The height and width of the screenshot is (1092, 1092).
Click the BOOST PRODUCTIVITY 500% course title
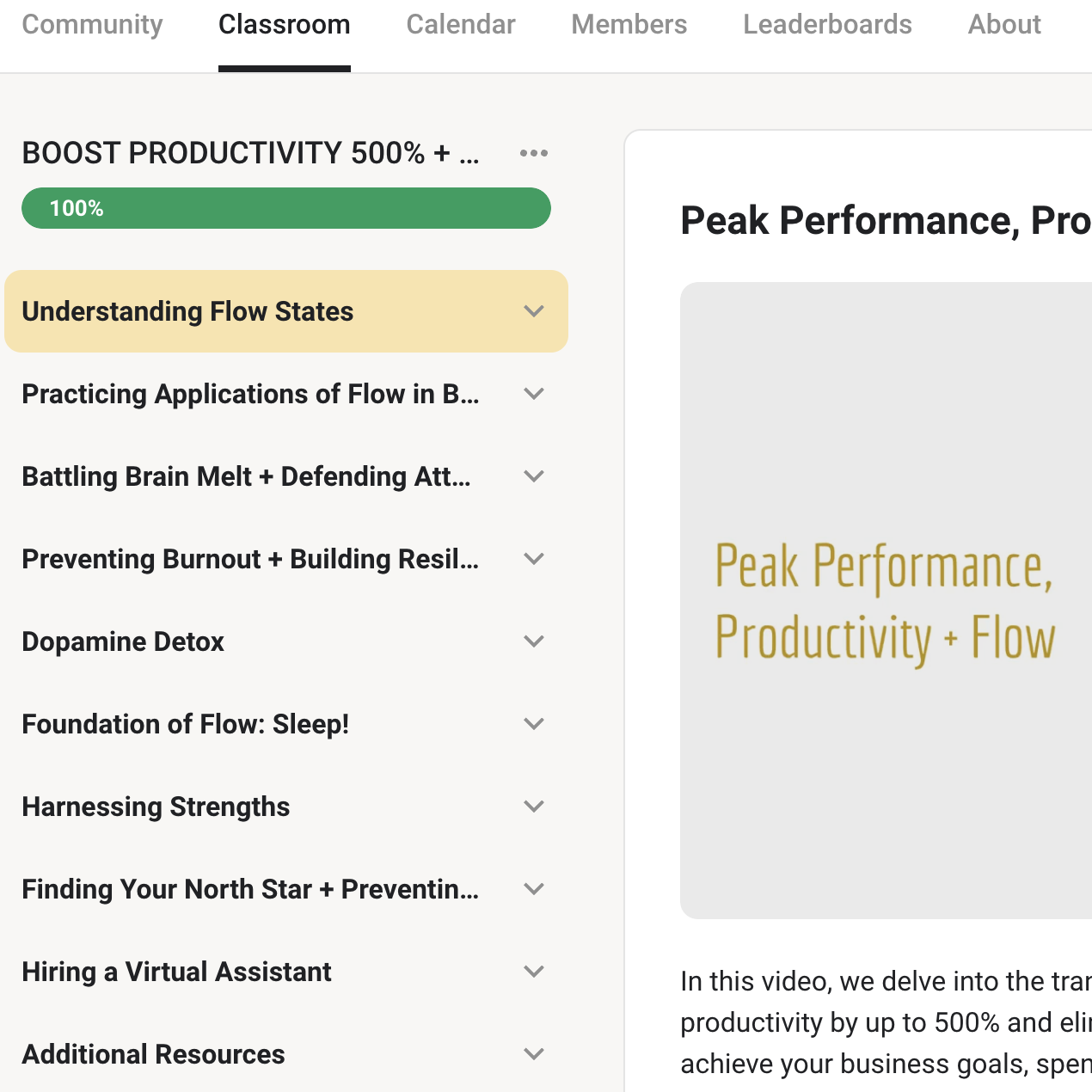[x=250, y=153]
